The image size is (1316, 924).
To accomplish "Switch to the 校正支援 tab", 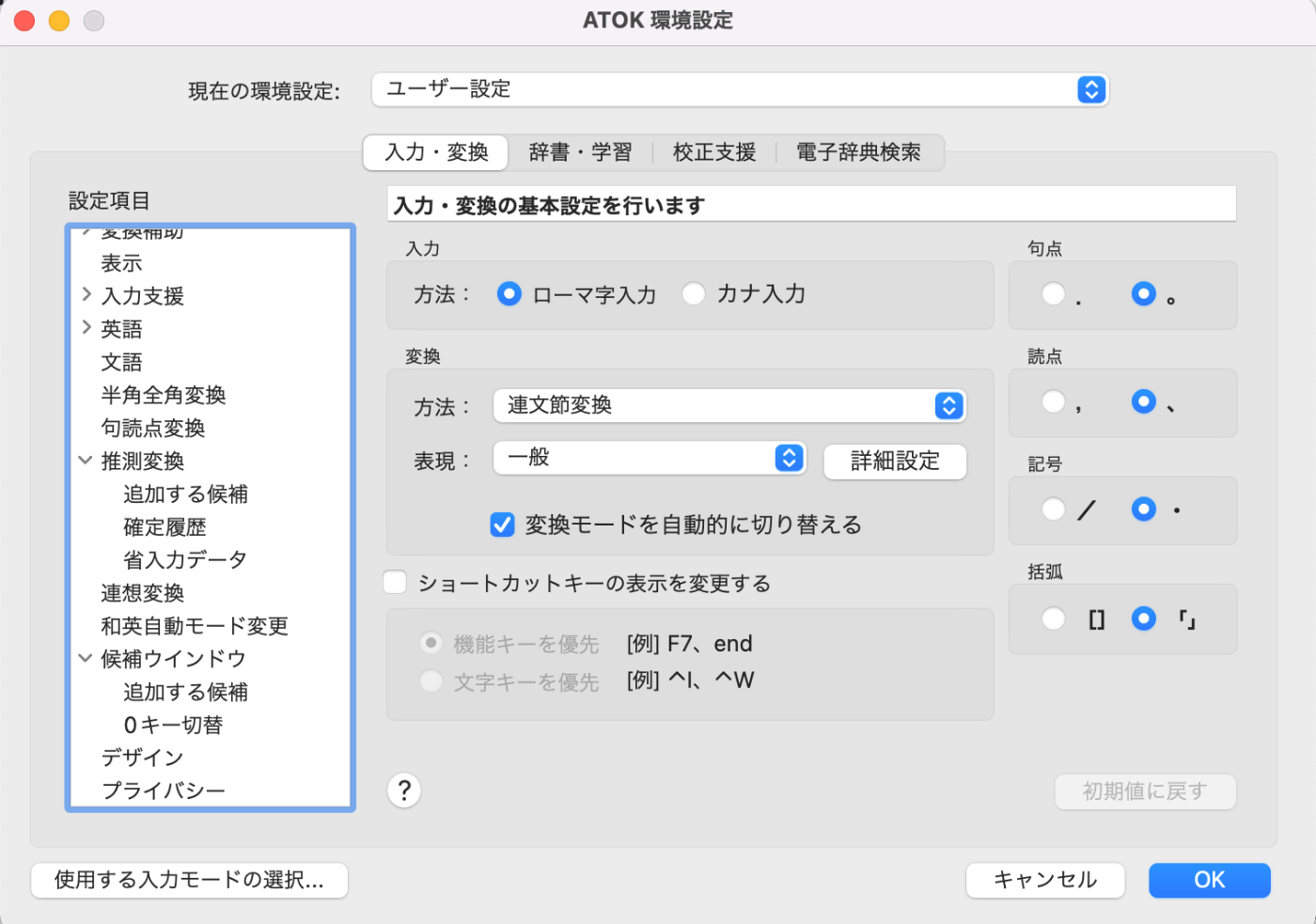I will [714, 152].
